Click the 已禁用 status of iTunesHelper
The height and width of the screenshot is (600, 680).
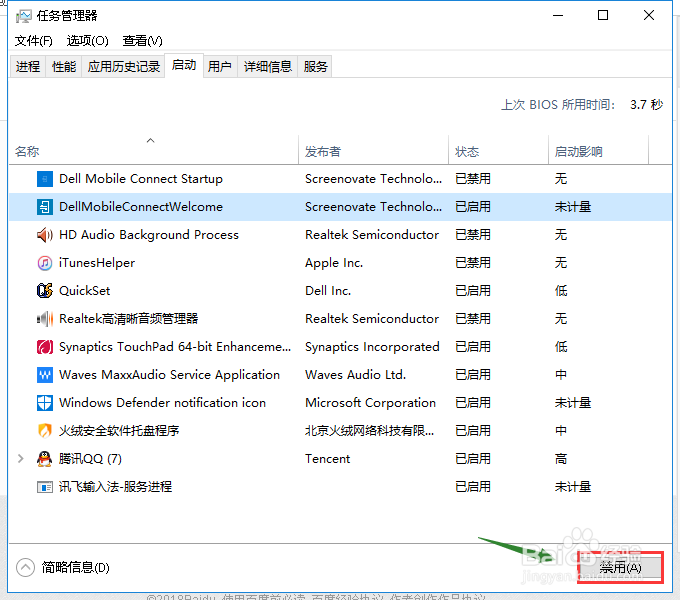click(473, 263)
